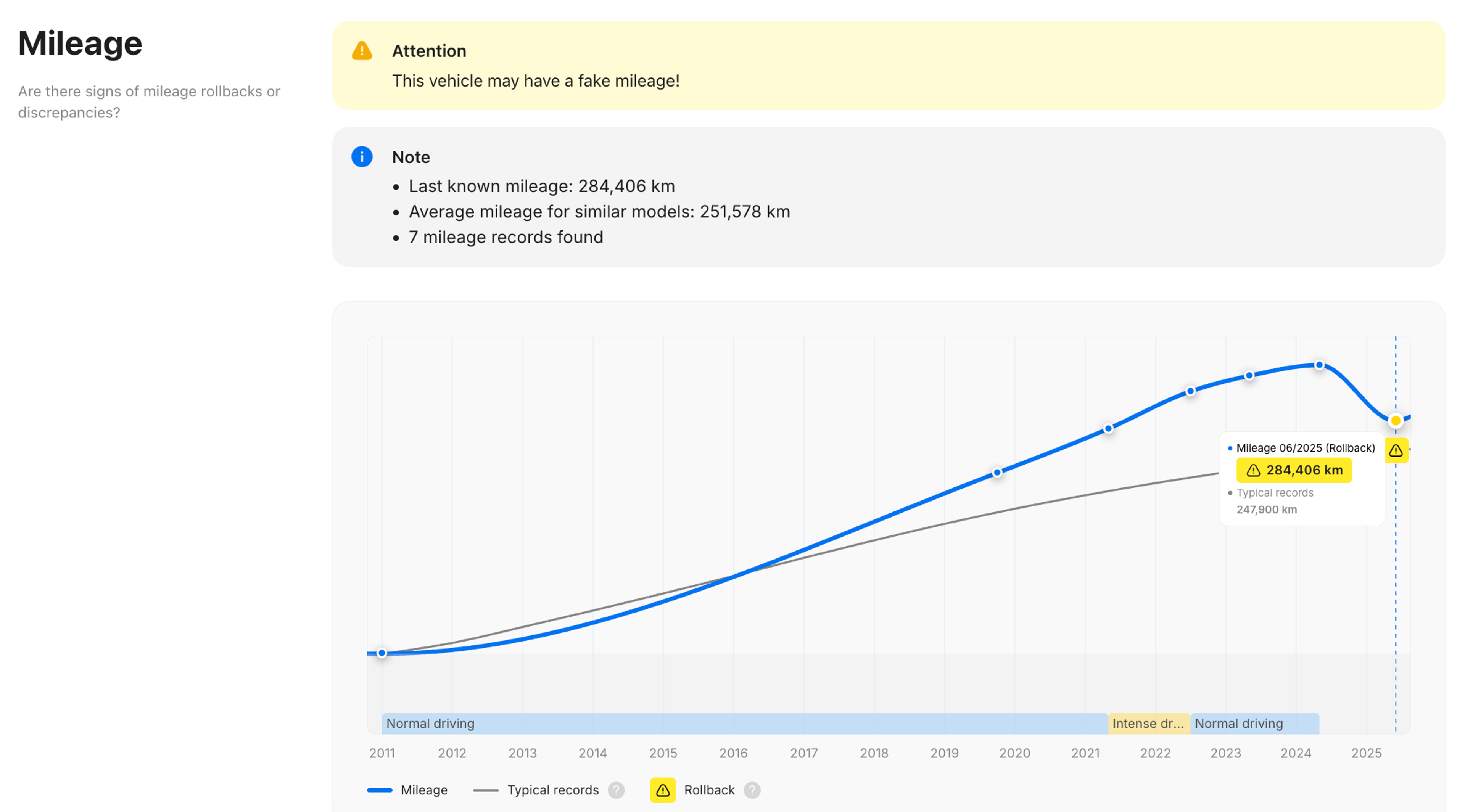Open help icon next to Typical records
Image resolution: width=1465 pixels, height=812 pixels.
tap(616, 790)
